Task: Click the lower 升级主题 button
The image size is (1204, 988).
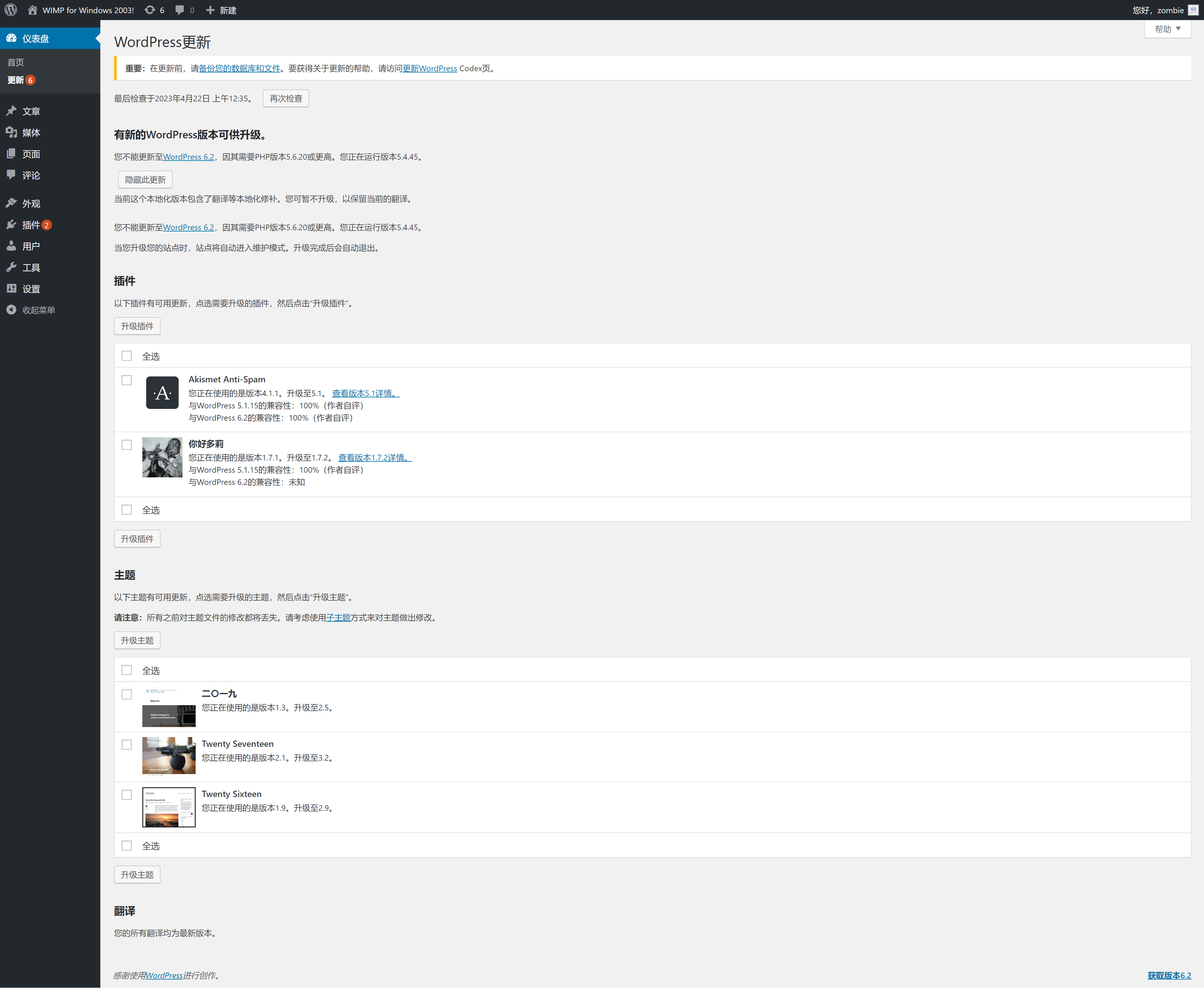Action: [x=137, y=875]
